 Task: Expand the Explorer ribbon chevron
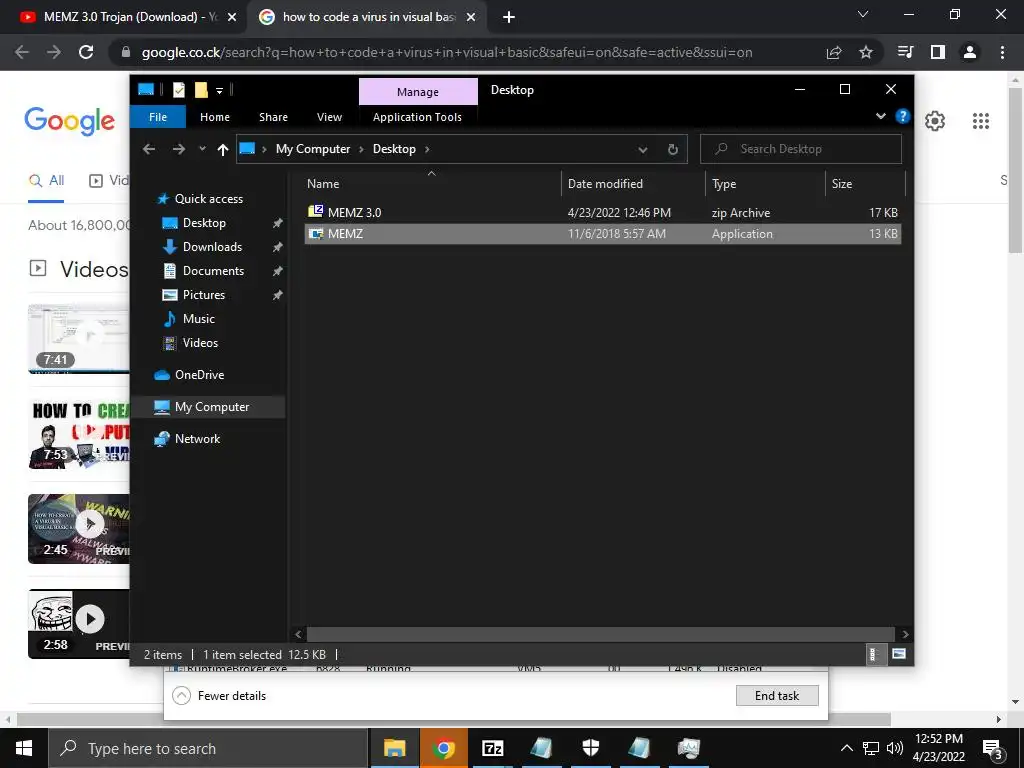coord(880,116)
